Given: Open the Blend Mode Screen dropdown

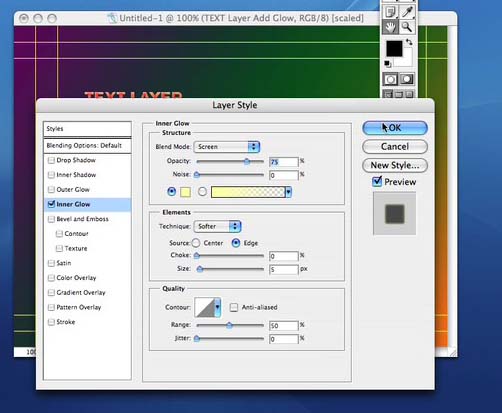Looking at the screenshot, I should (227, 147).
